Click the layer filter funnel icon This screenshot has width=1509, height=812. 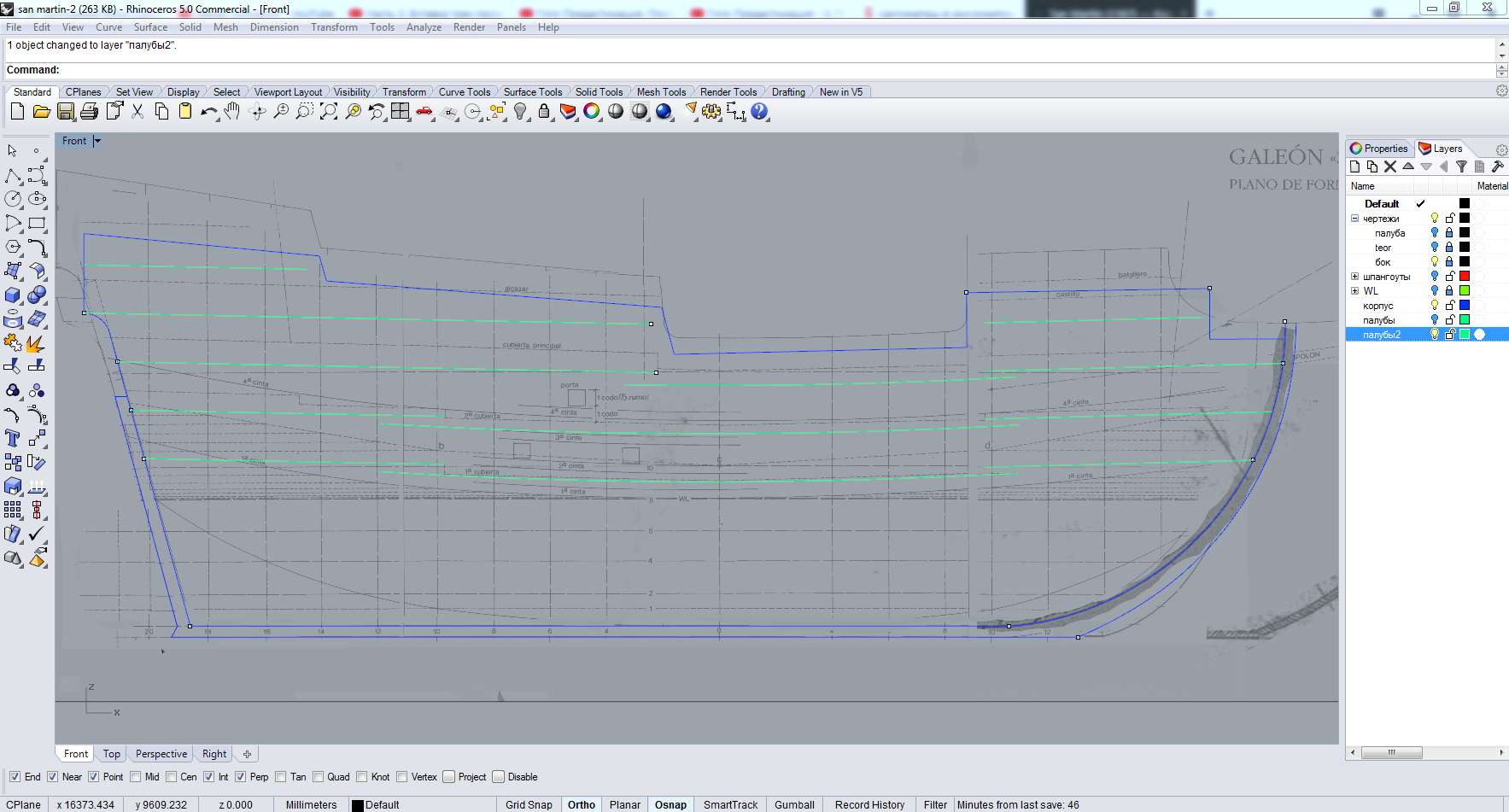(1461, 167)
